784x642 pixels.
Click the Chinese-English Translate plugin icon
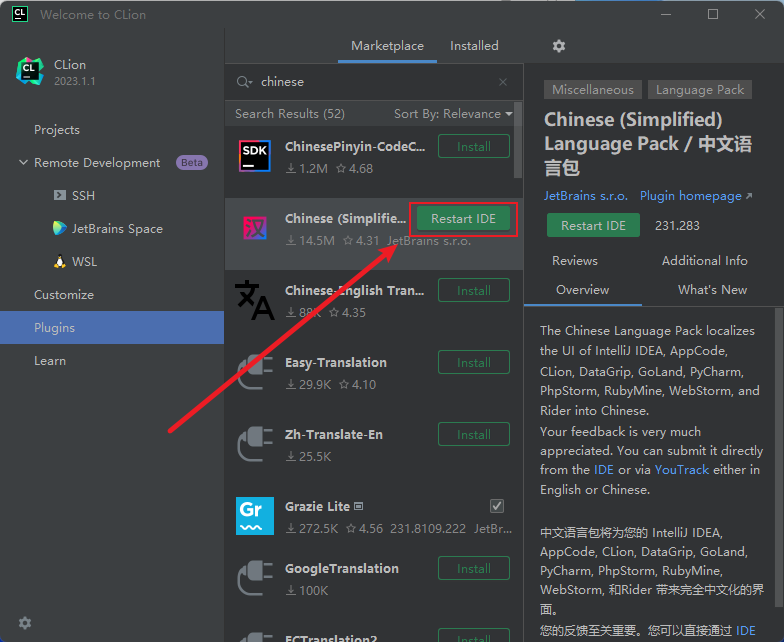pyautogui.click(x=254, y=300)
